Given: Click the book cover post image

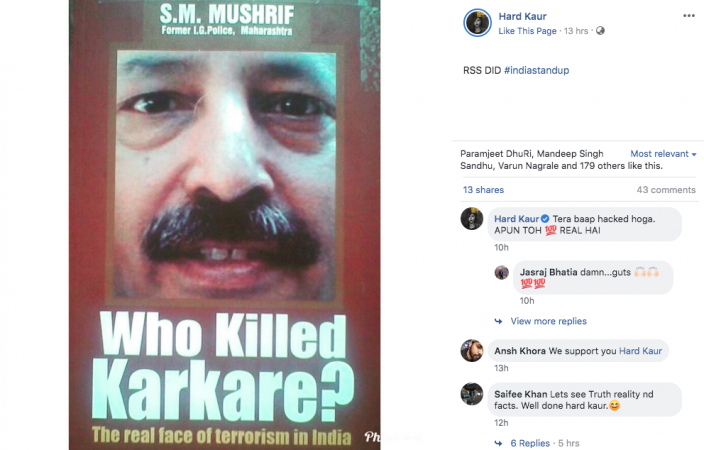Looking at the screenshot, I should (224, 225).
